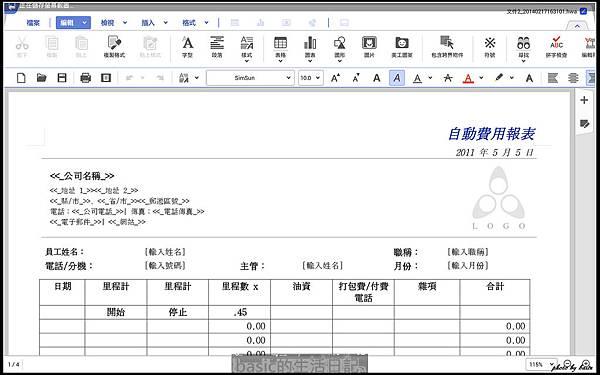Expand the 檢視 menu arrow
Image resolution: width=600 pixels, height=375 pixels.
click(125, 23)
